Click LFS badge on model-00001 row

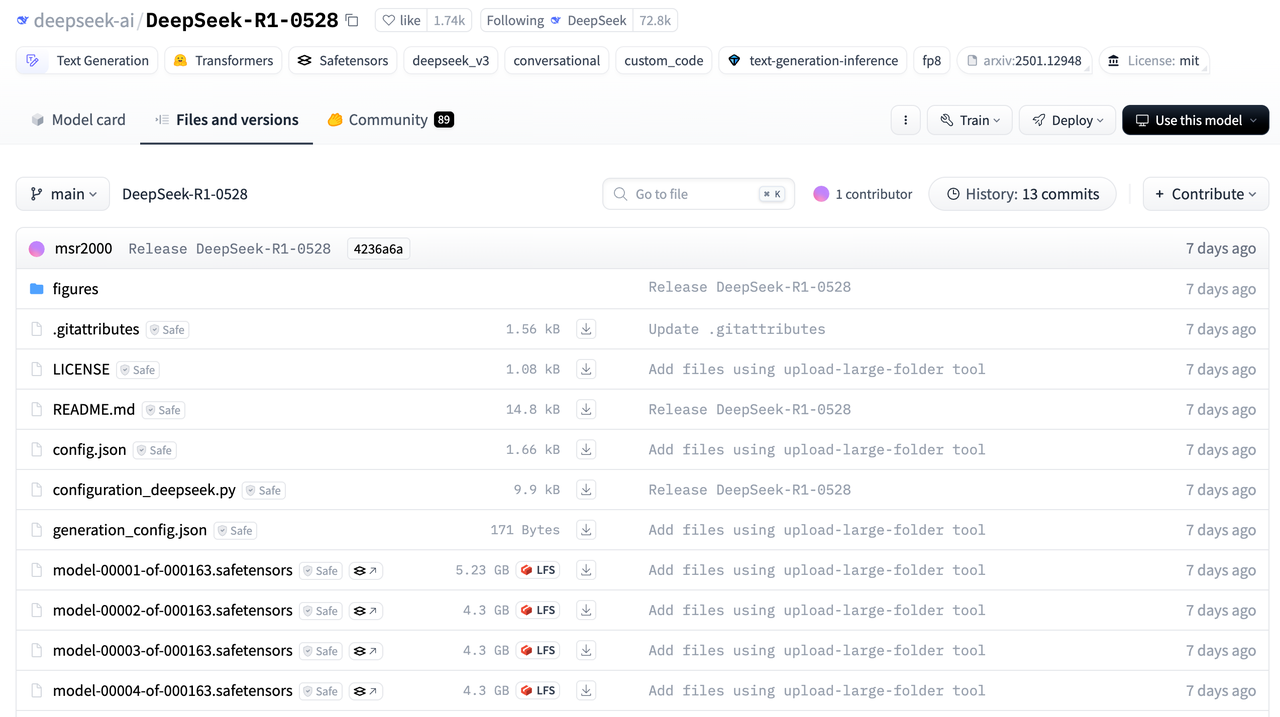tap(538, 570)
